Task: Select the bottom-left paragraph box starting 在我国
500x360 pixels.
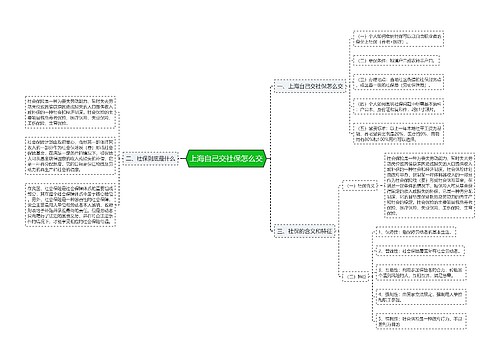Action: pos(70,205)
